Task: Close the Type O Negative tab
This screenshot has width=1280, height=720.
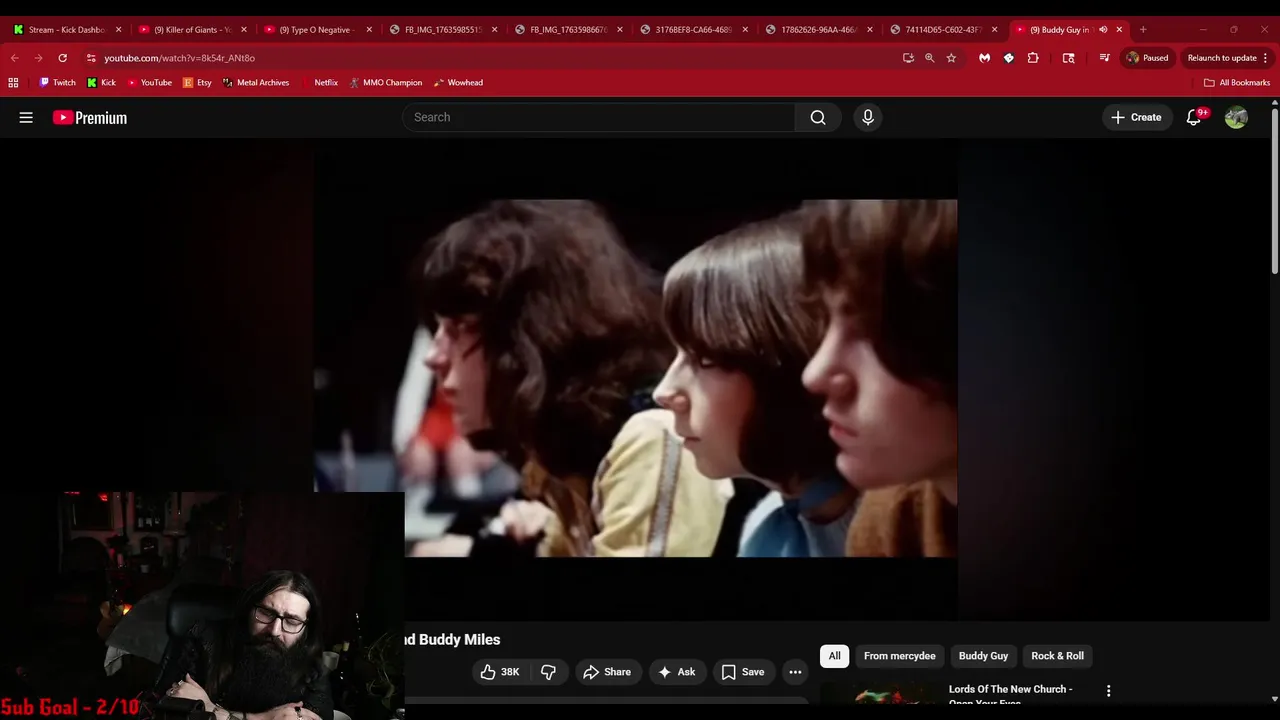Action: (369, 30)
